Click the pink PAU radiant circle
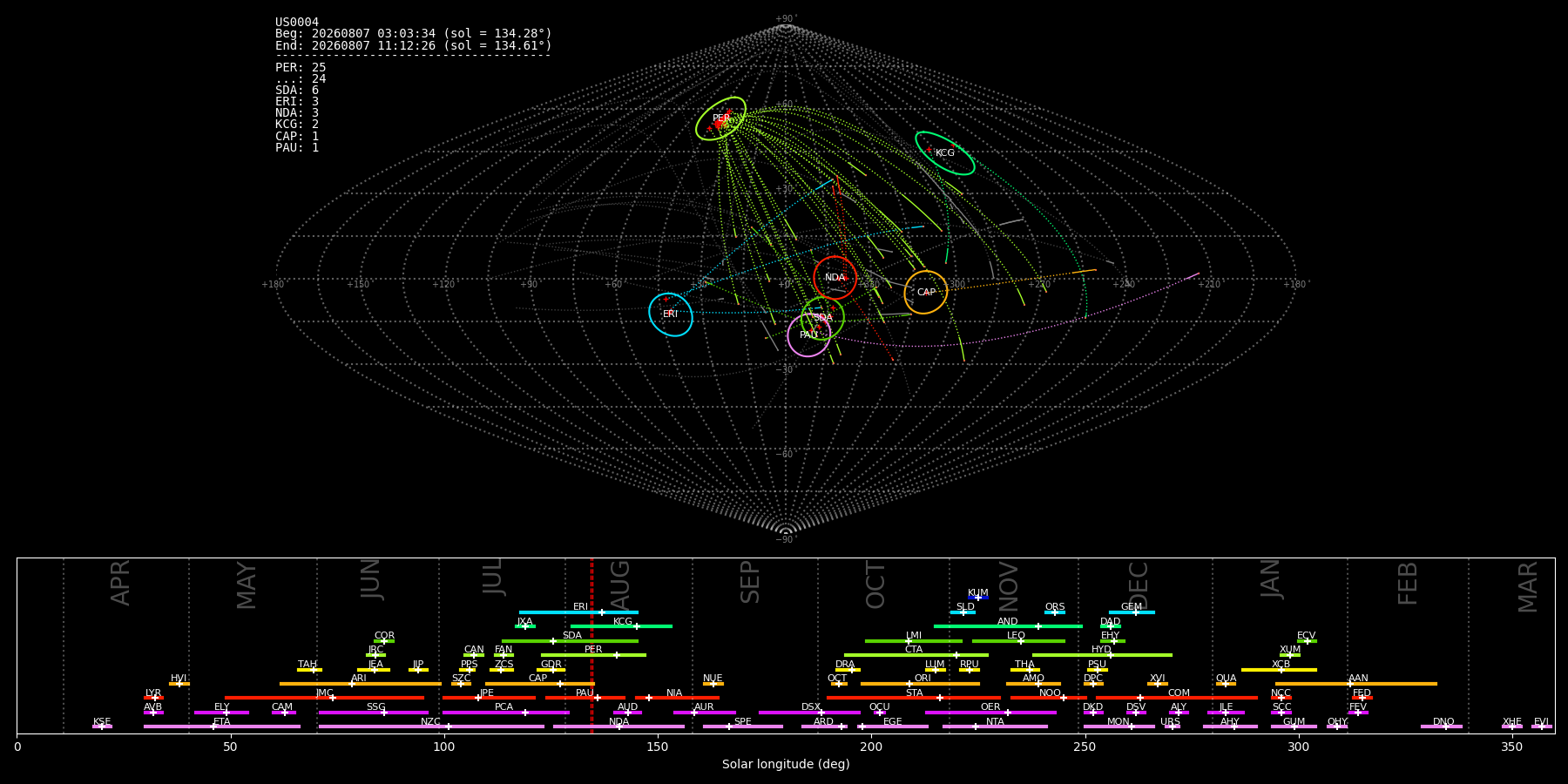This screenshot has width=1568, height=784. click(x=809, y=335)
